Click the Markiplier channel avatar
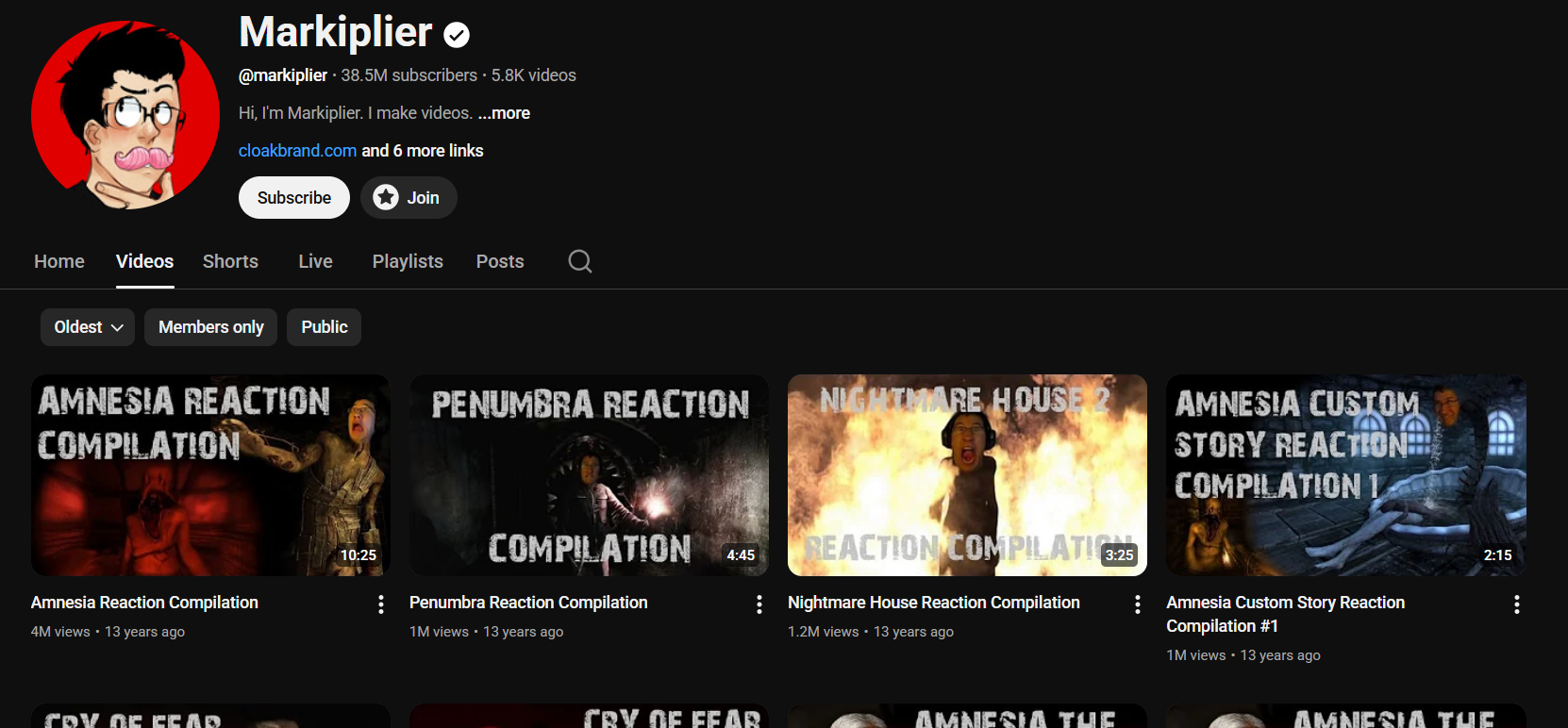Viewport: 1568px width, 728px height. [125, 115]
